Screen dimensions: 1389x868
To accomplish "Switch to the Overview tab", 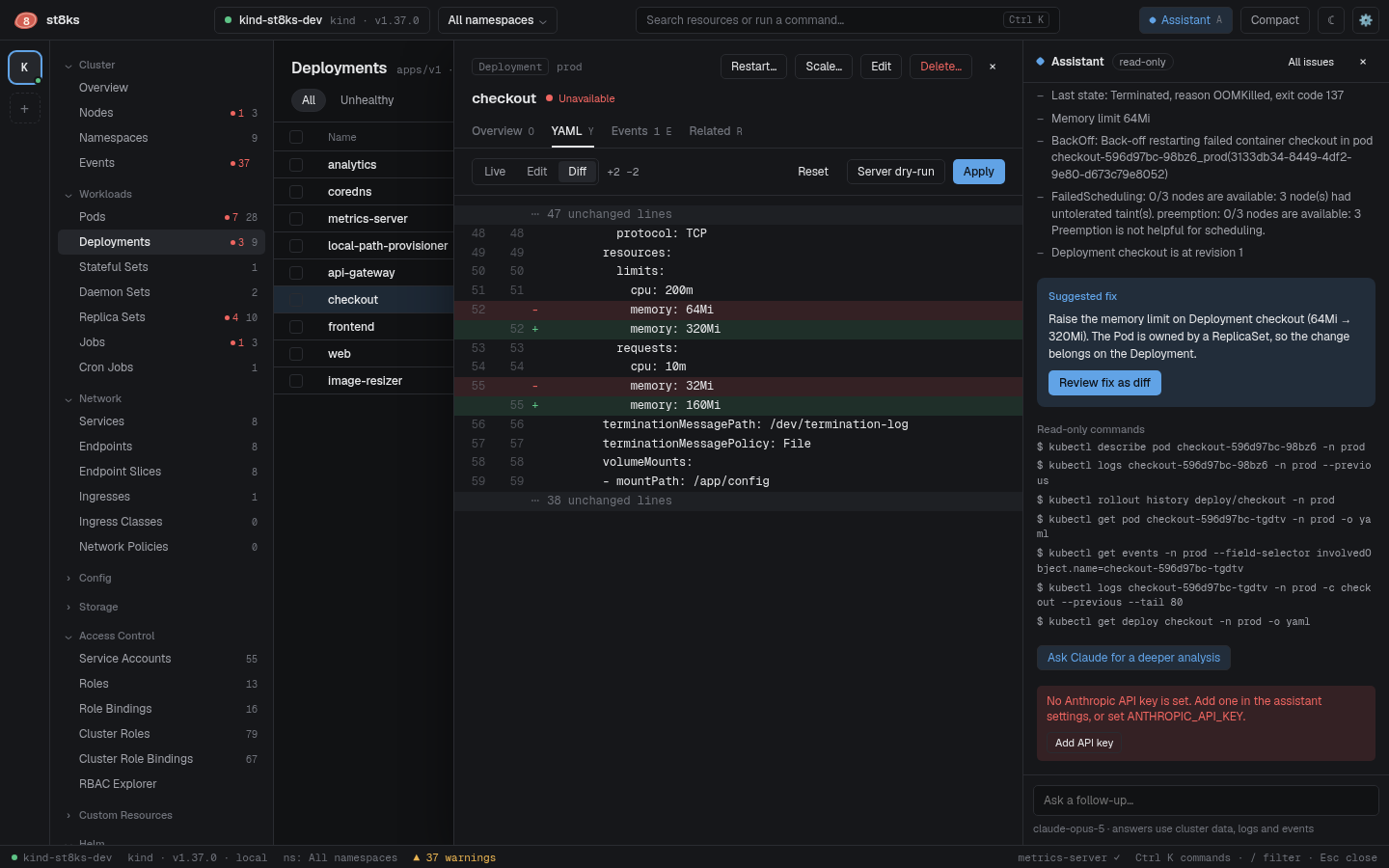I will click(503, 131).
